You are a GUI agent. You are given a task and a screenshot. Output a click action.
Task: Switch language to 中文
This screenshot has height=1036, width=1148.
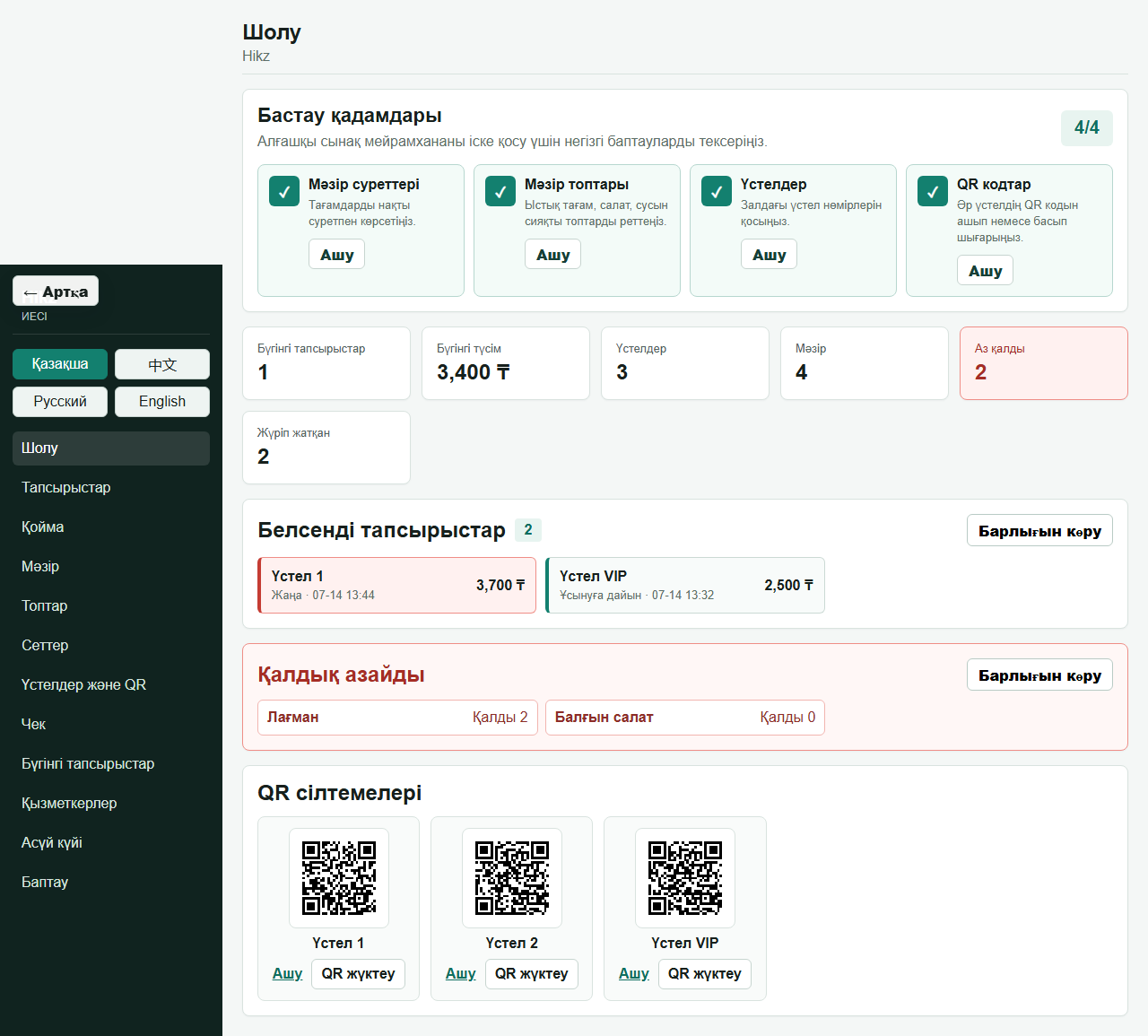pyautogui.click(x=162, y=364)
